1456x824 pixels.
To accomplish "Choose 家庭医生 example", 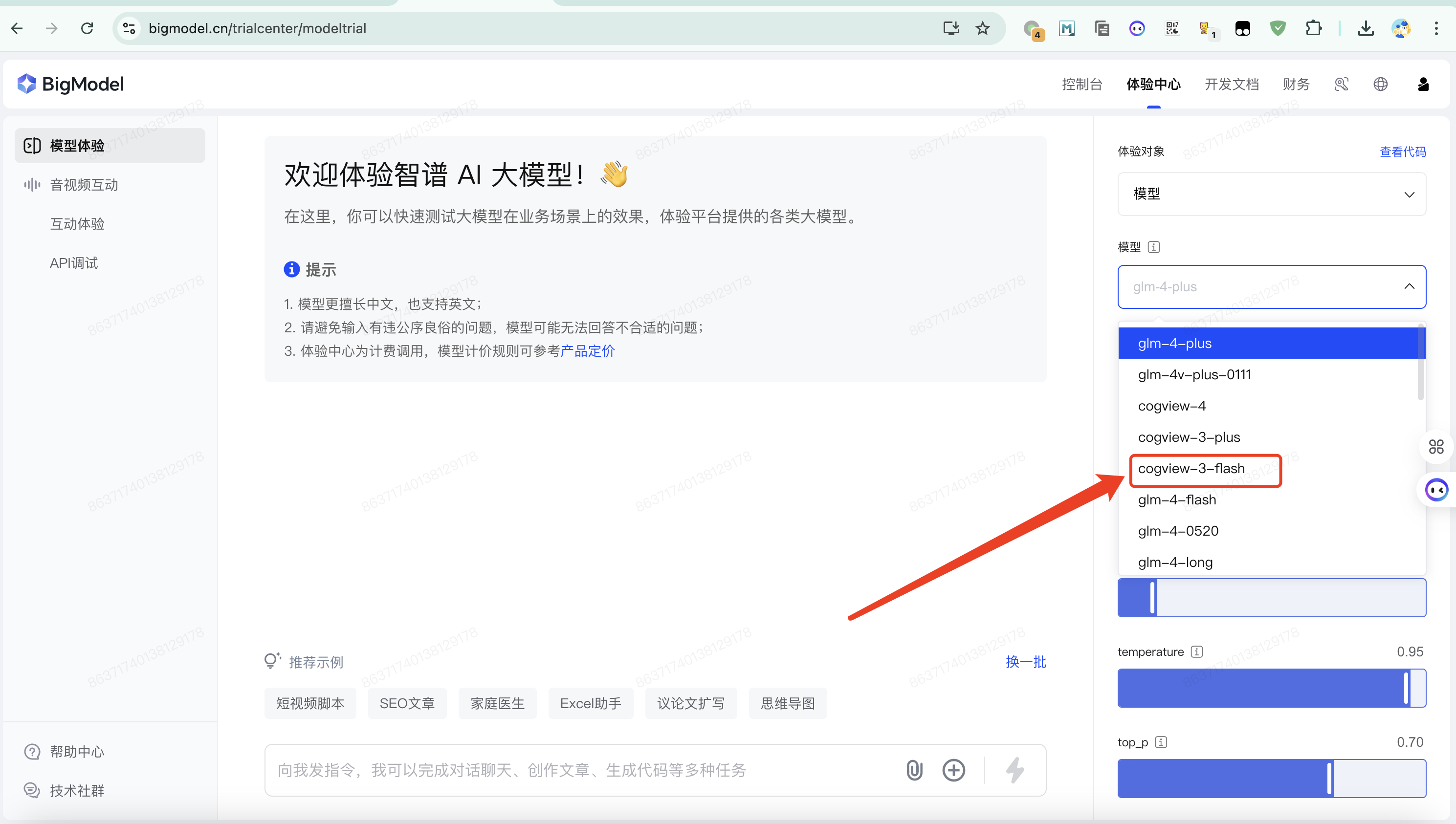I will 497,703.
